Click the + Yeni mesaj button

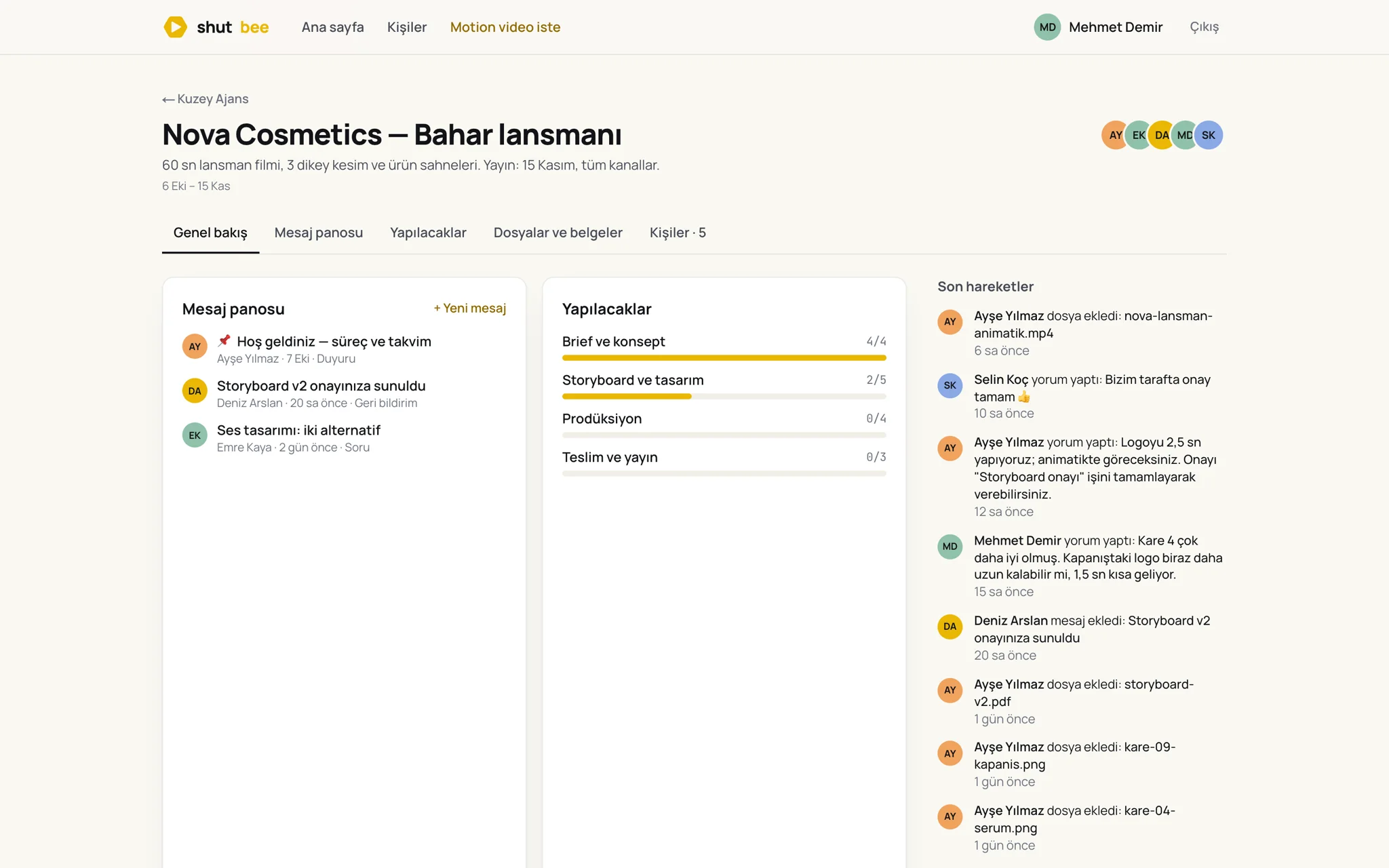tap(469, 309)
